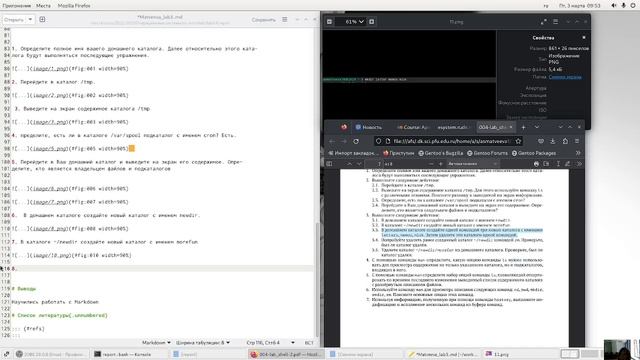Print the PDF document
Image resolution: width=640 pixels, height=360 pixels.
pos(536,164)
